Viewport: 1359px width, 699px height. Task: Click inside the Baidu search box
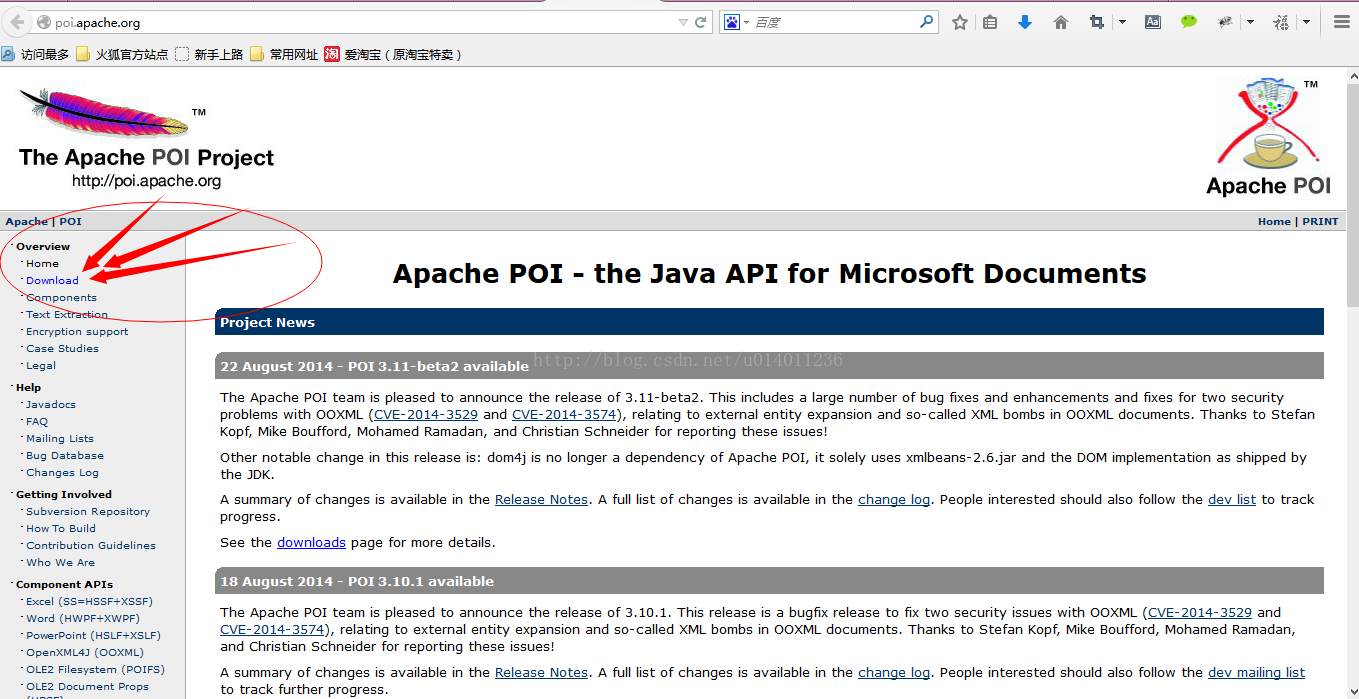click(833, 22)
